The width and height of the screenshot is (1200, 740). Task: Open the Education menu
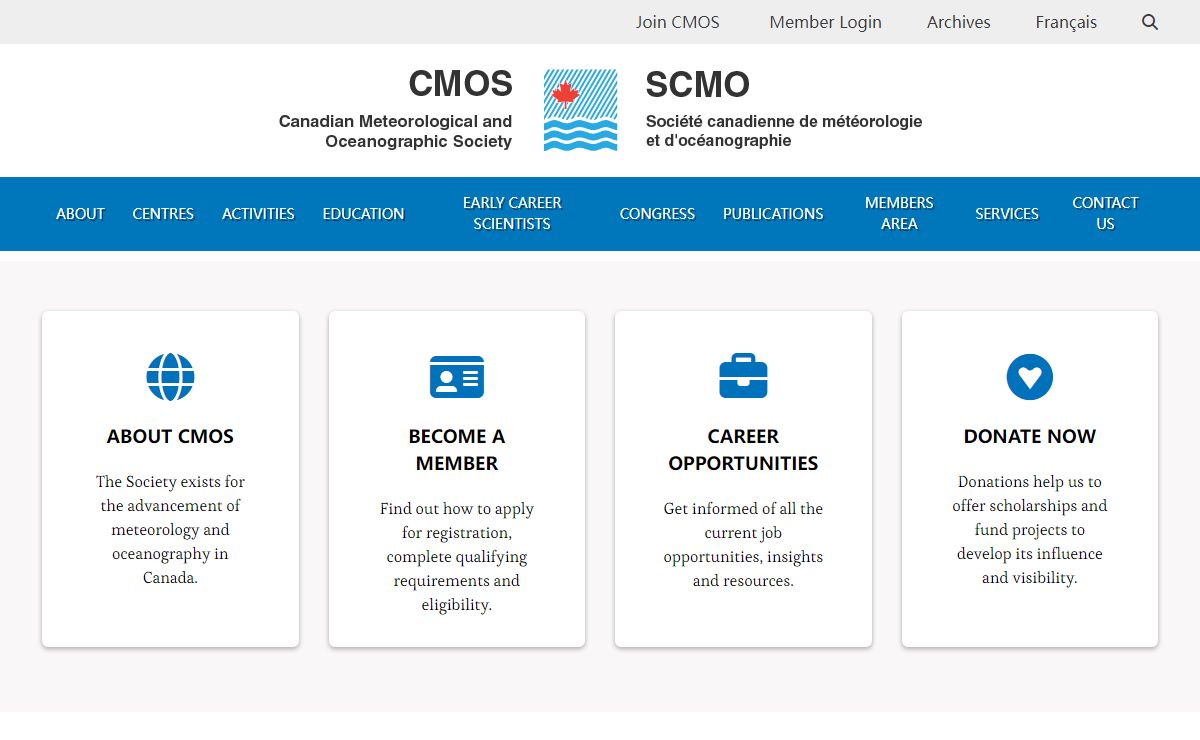(363, 214)
